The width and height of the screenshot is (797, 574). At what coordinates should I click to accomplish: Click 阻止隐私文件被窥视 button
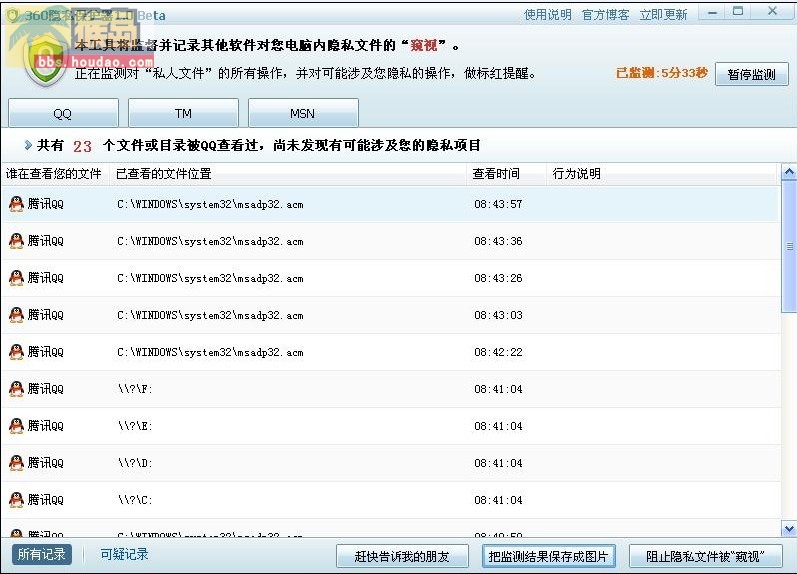[706, 556]
